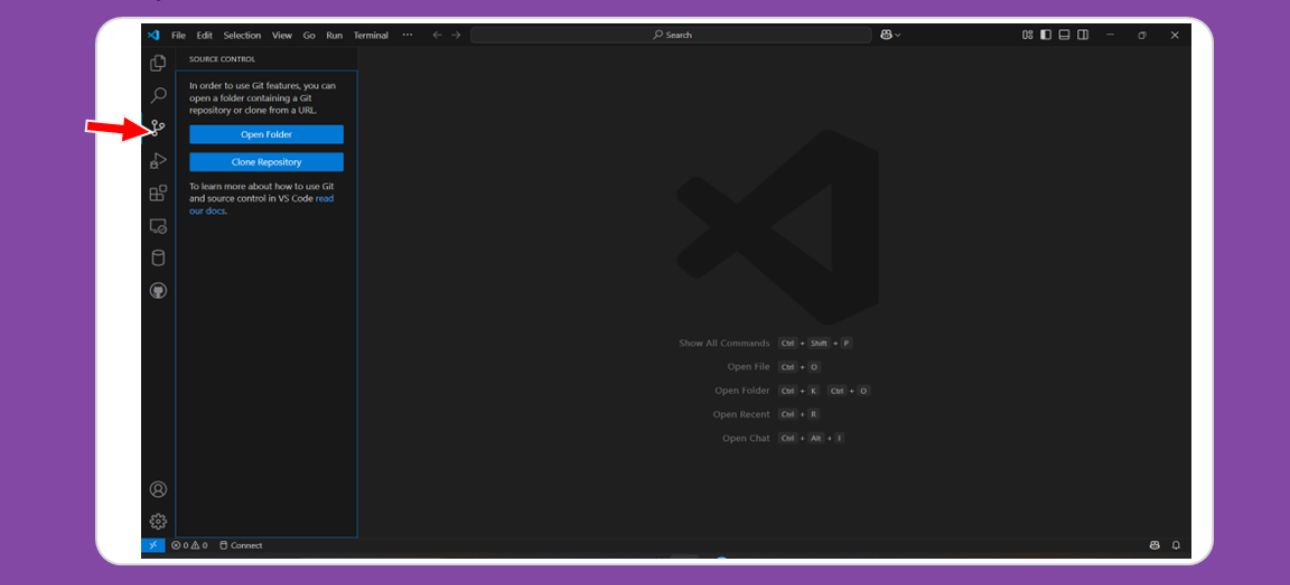Toggle the bottom panel layout button
Viewport: 1290px width, 585px height.
[1062, 35]
